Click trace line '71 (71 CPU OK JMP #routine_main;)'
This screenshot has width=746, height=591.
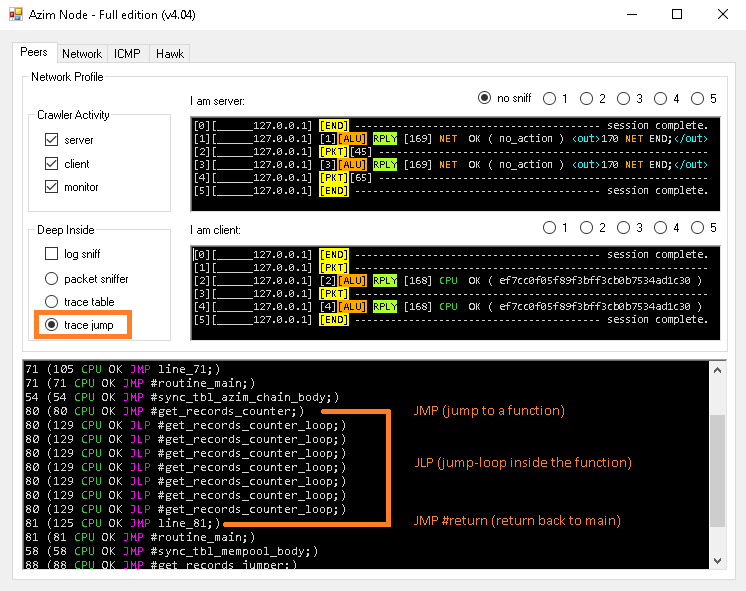pyautogui.click(x=140, y=383)
